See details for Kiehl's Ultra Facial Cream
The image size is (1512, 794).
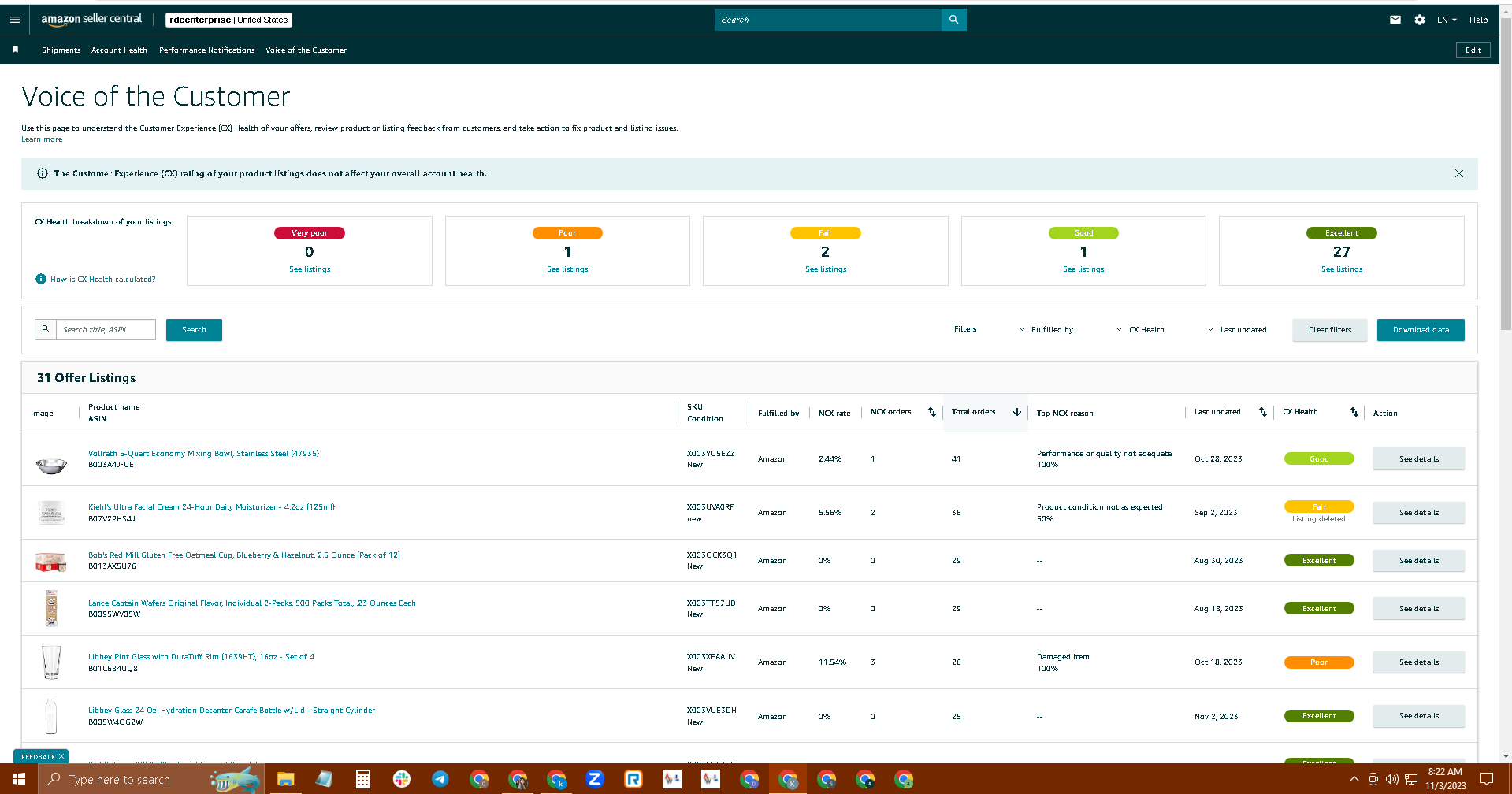coord(1419,513)
